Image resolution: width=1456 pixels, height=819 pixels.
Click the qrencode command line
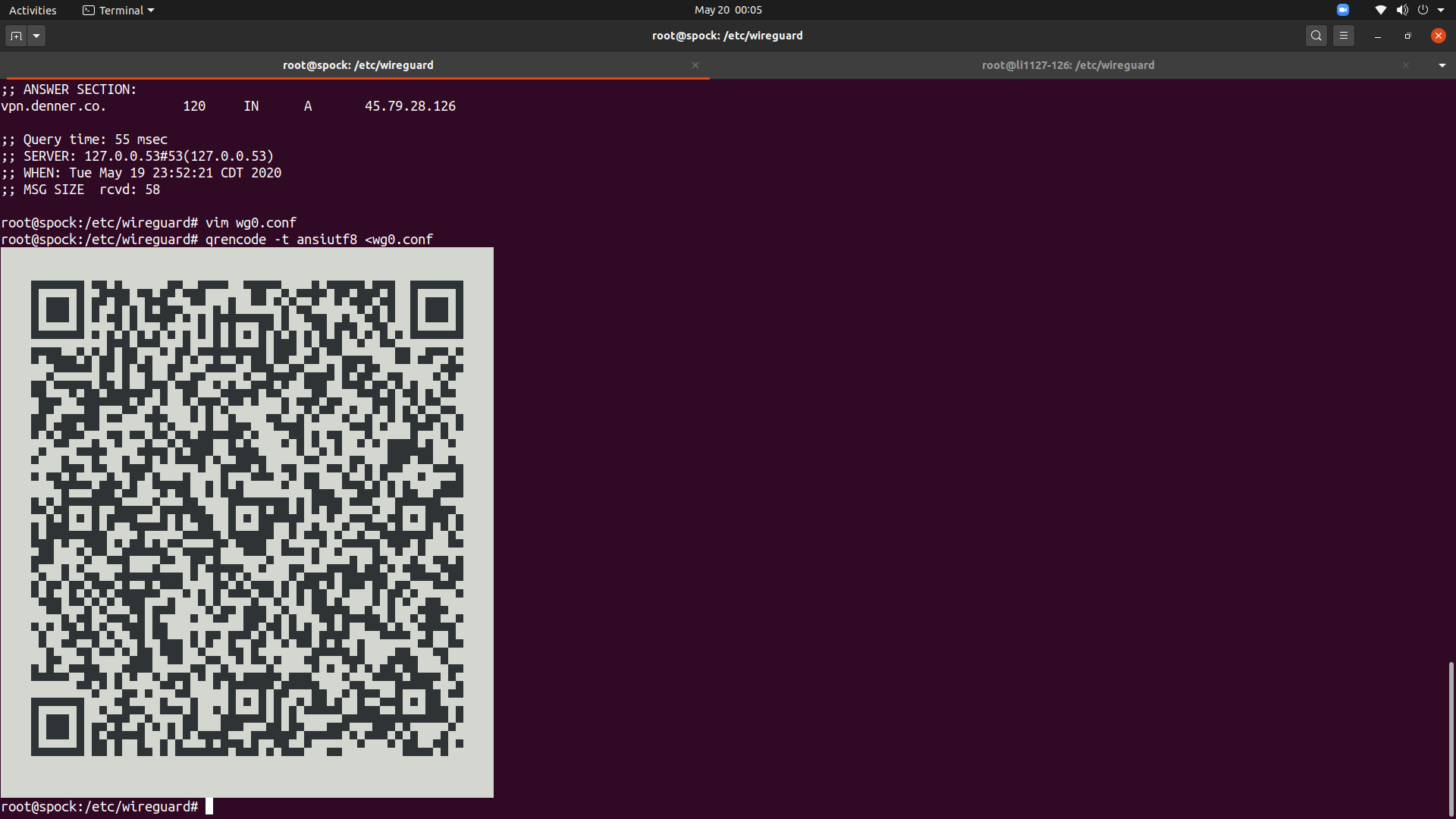[217, 240]
